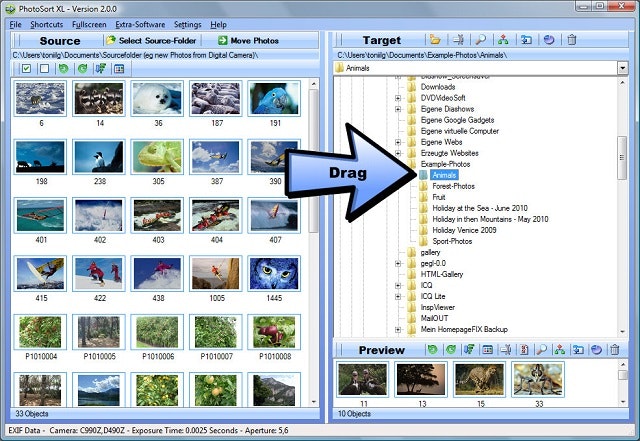Click the pie chart icon in Preview toolbar
This screenshot has width=640, height=441.
tap(597, 350)
